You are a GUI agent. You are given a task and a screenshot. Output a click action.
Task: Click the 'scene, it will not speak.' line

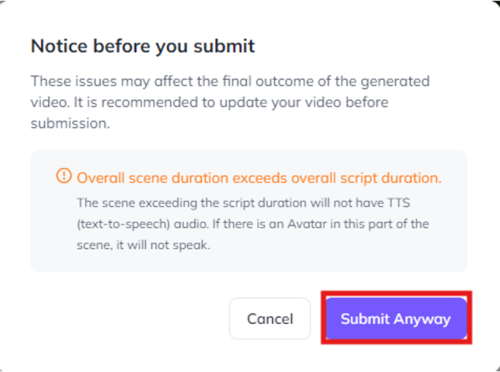tap(143, 245)
